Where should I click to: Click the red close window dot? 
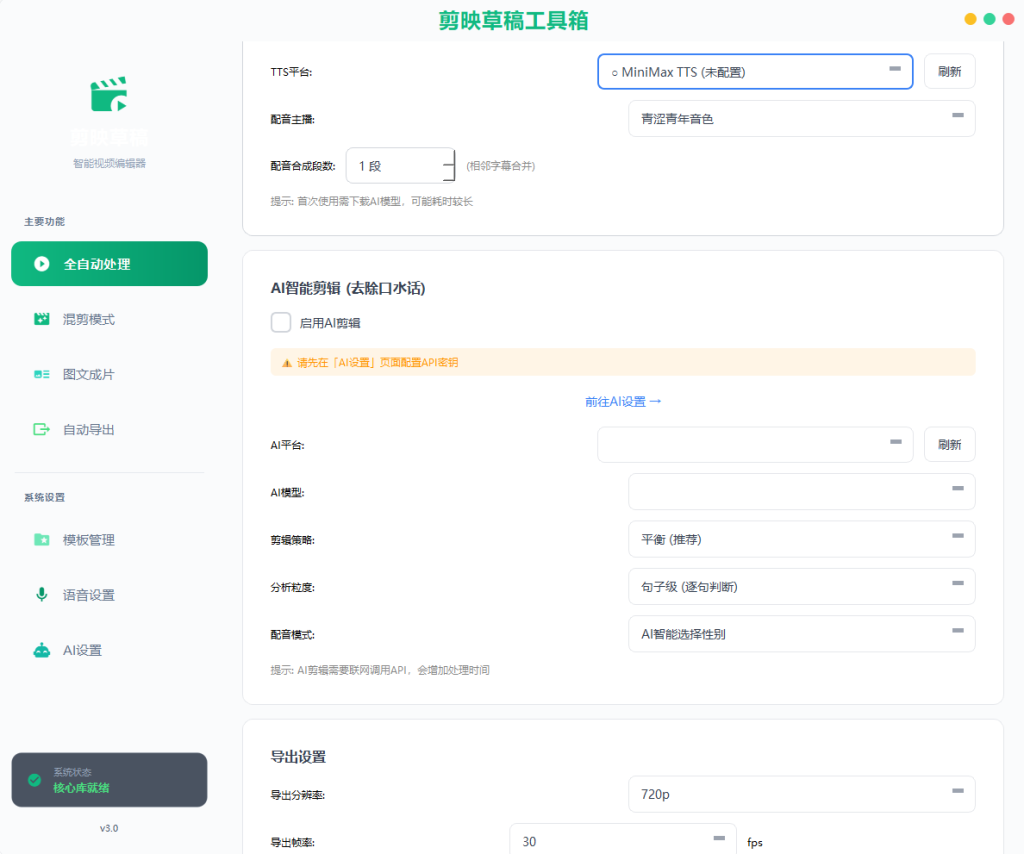click(1008, 19)
